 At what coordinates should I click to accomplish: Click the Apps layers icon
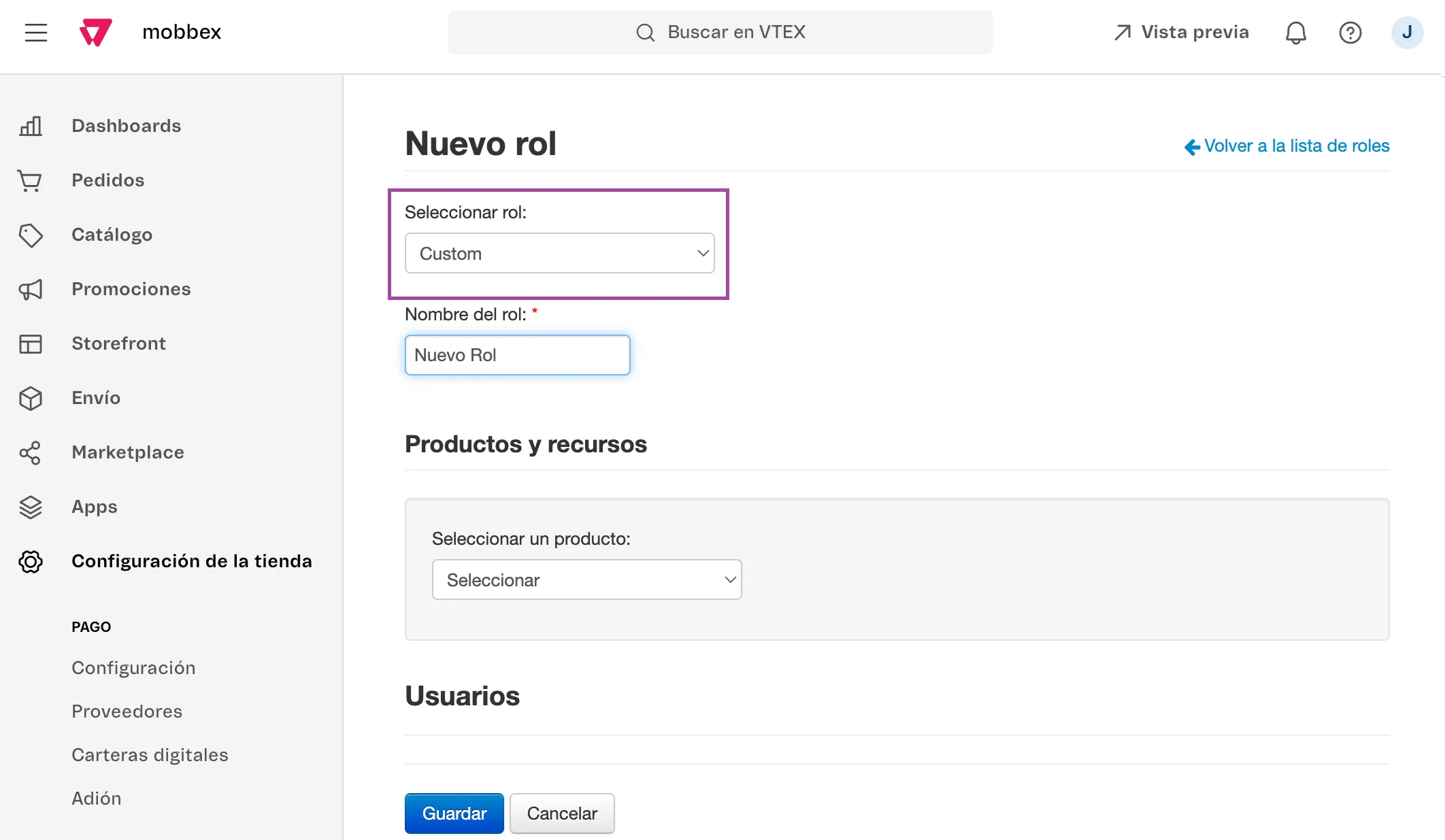click(31, 507)
